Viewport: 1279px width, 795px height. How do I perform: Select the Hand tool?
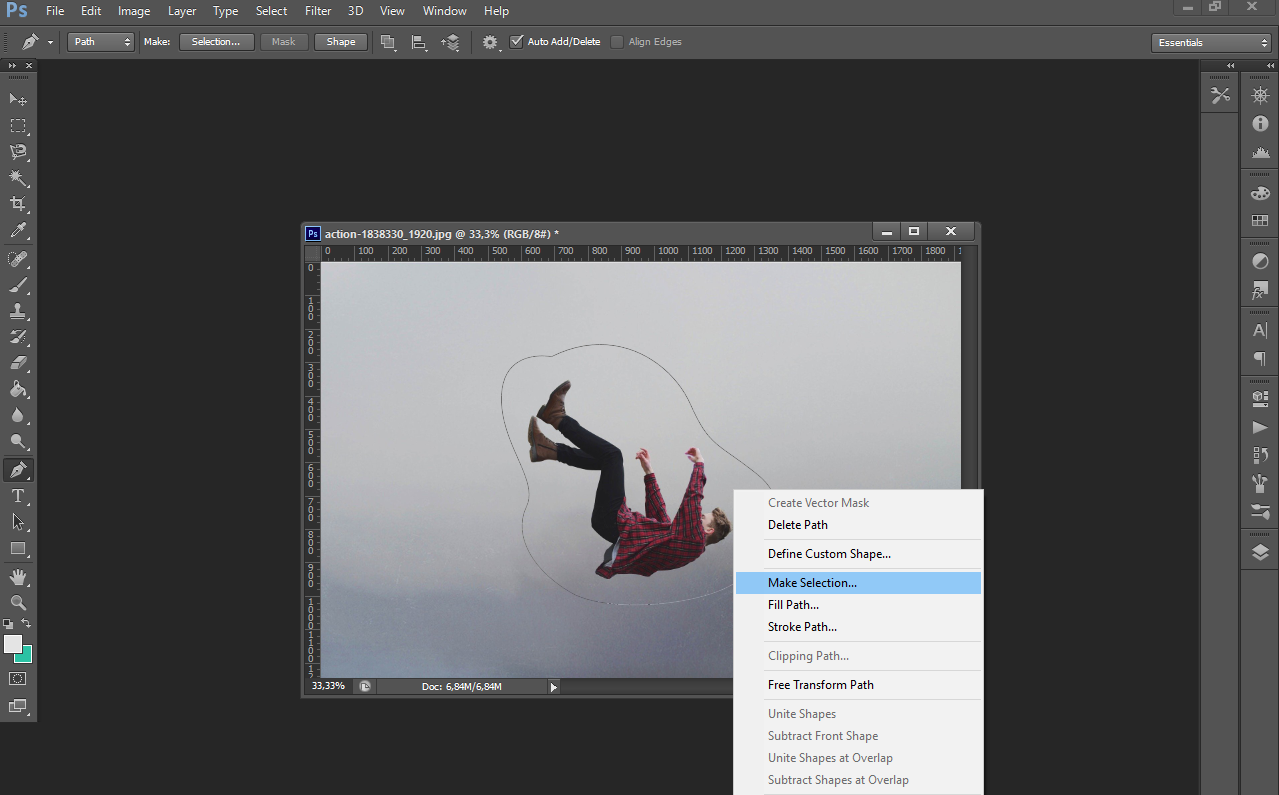(18, 577)
